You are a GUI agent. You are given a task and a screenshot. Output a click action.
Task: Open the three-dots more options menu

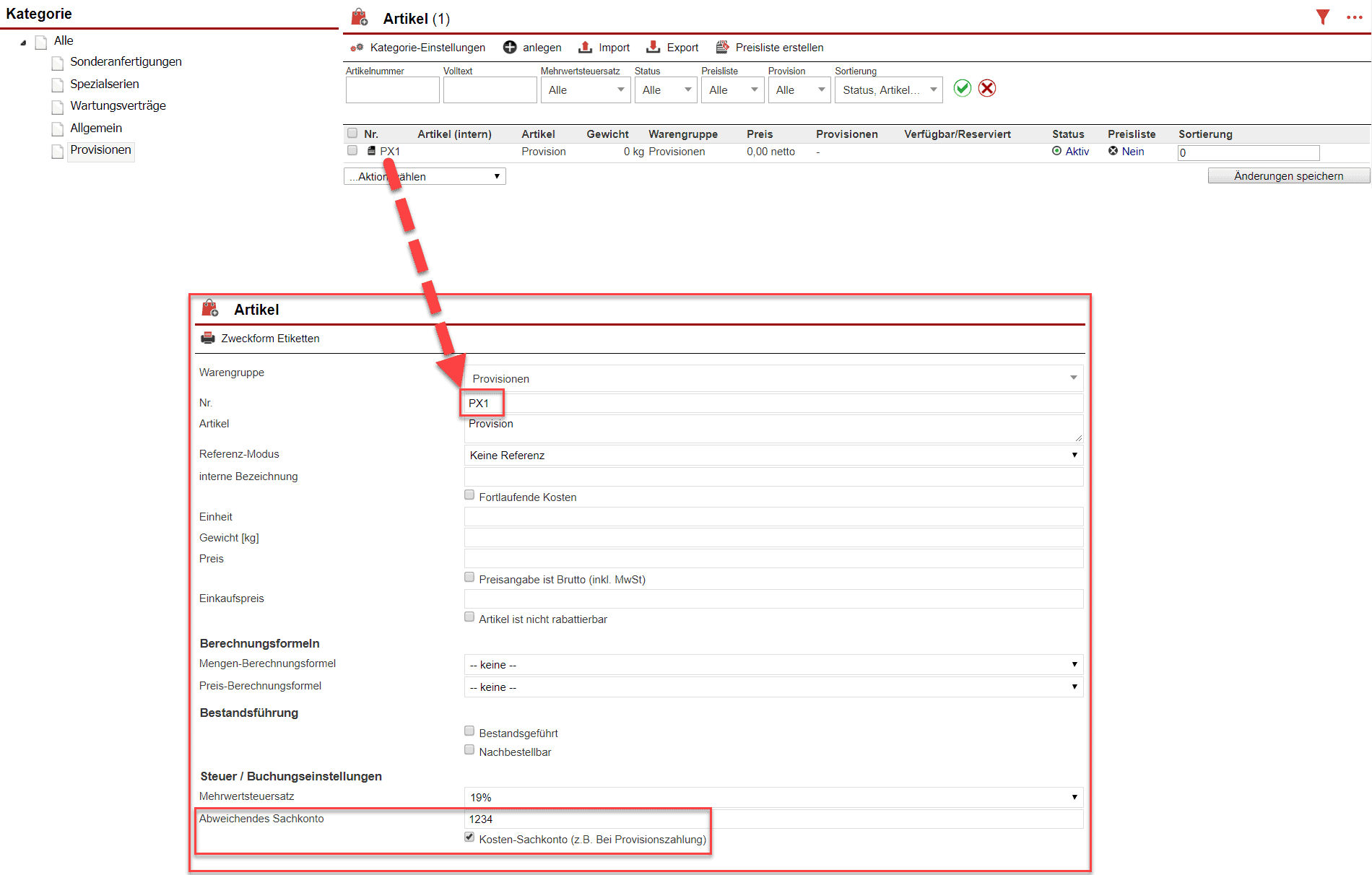(x=1354, y=17)
